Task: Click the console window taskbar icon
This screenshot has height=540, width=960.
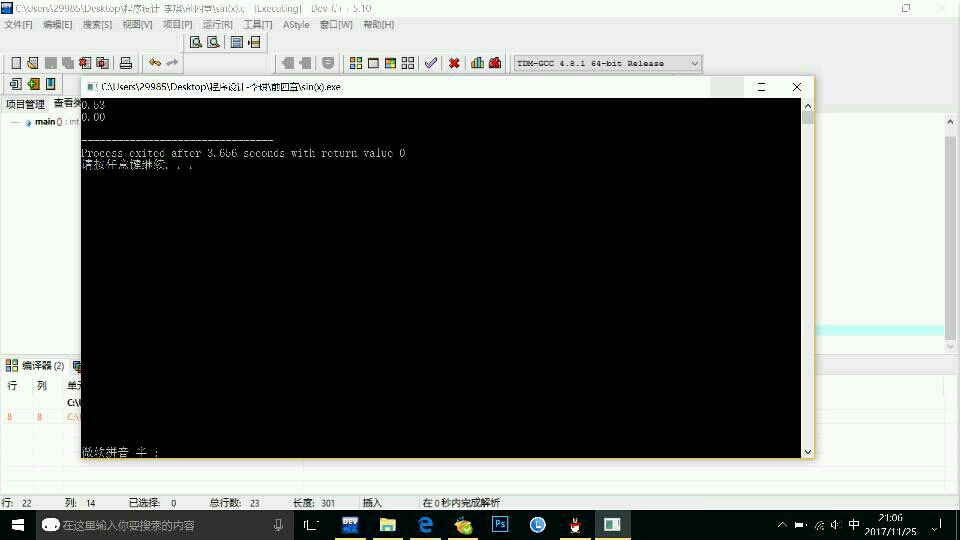Action: coord(612,525)
